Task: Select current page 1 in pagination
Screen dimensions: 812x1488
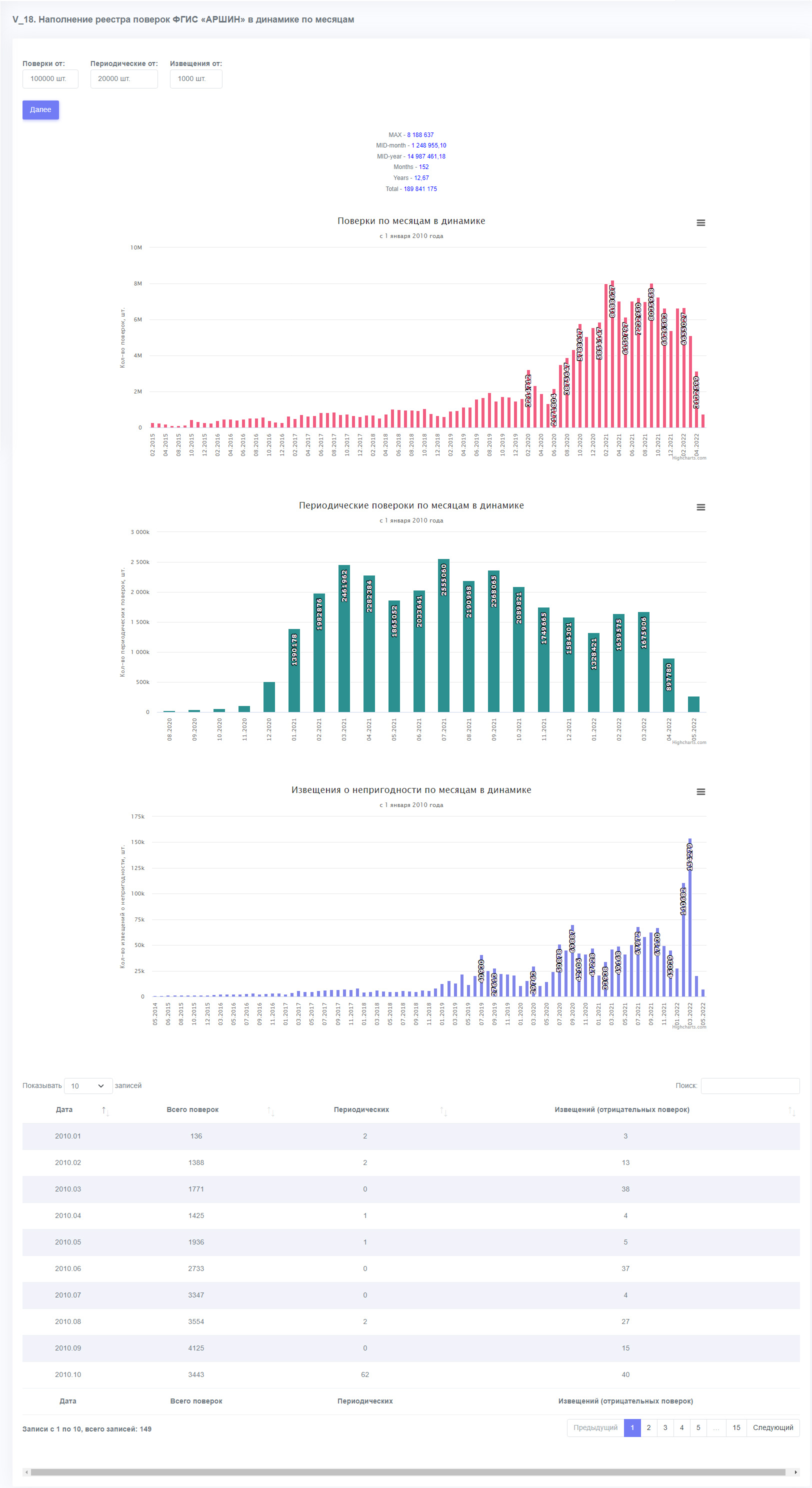Action: (x=632, y=1427)
